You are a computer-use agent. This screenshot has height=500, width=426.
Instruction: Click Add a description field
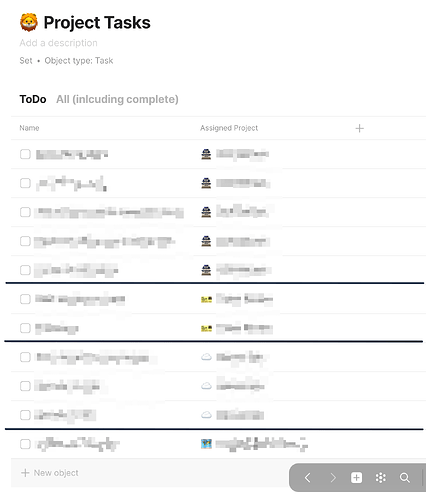(58, 43)
